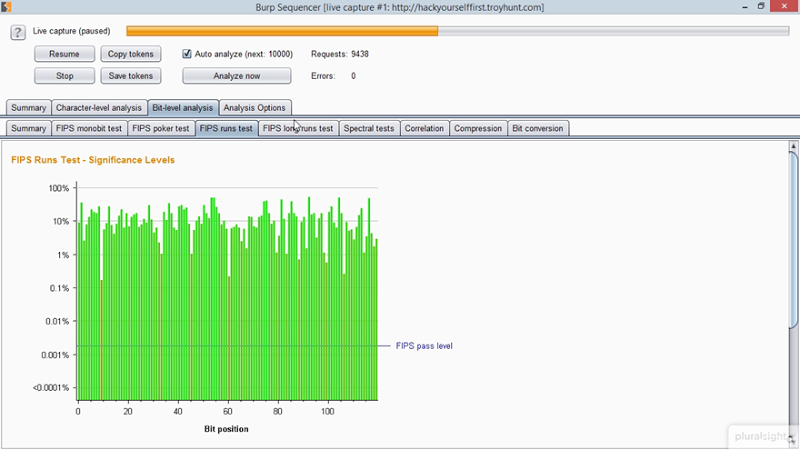Copy tokens to clipboard
Screen dimensions: 800x450
131,54
